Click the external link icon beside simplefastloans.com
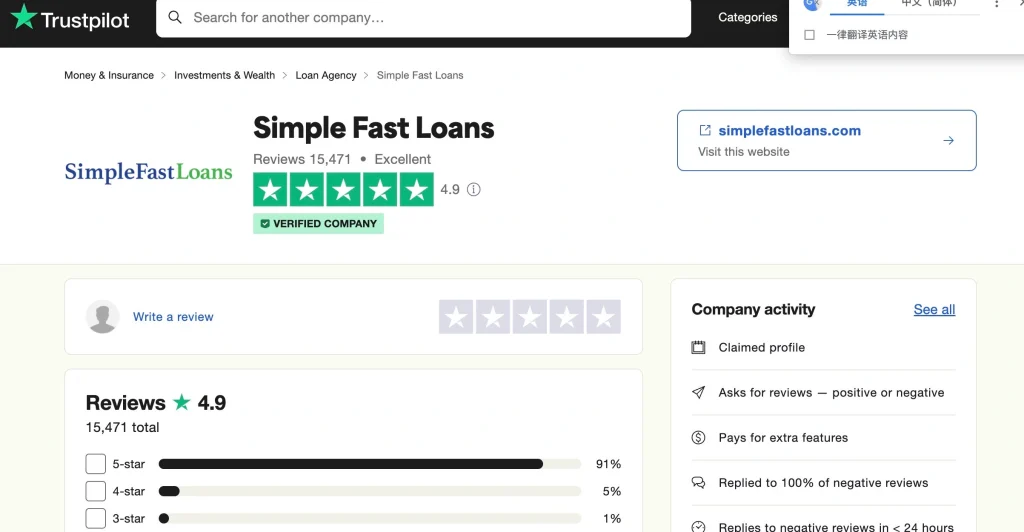1024x532 pixels. 705,131
